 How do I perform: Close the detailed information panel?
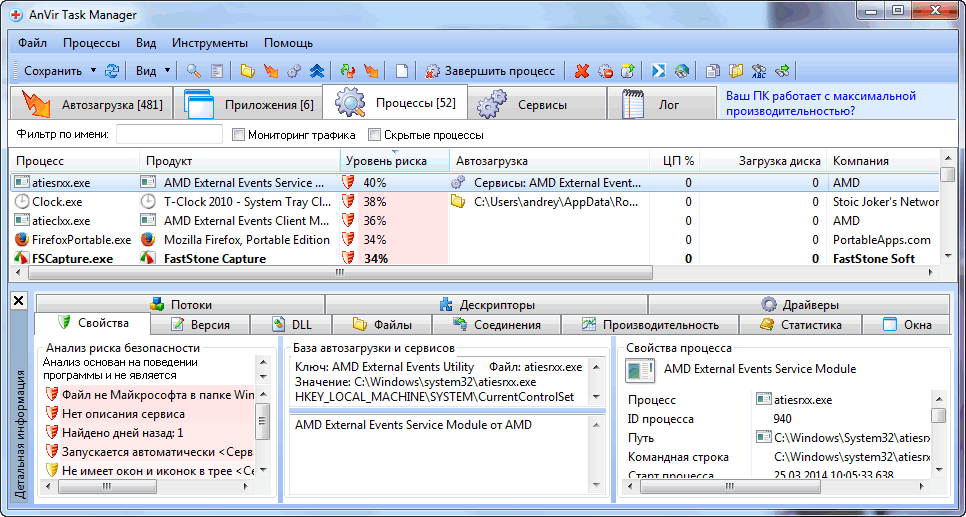tap(18, 300)
